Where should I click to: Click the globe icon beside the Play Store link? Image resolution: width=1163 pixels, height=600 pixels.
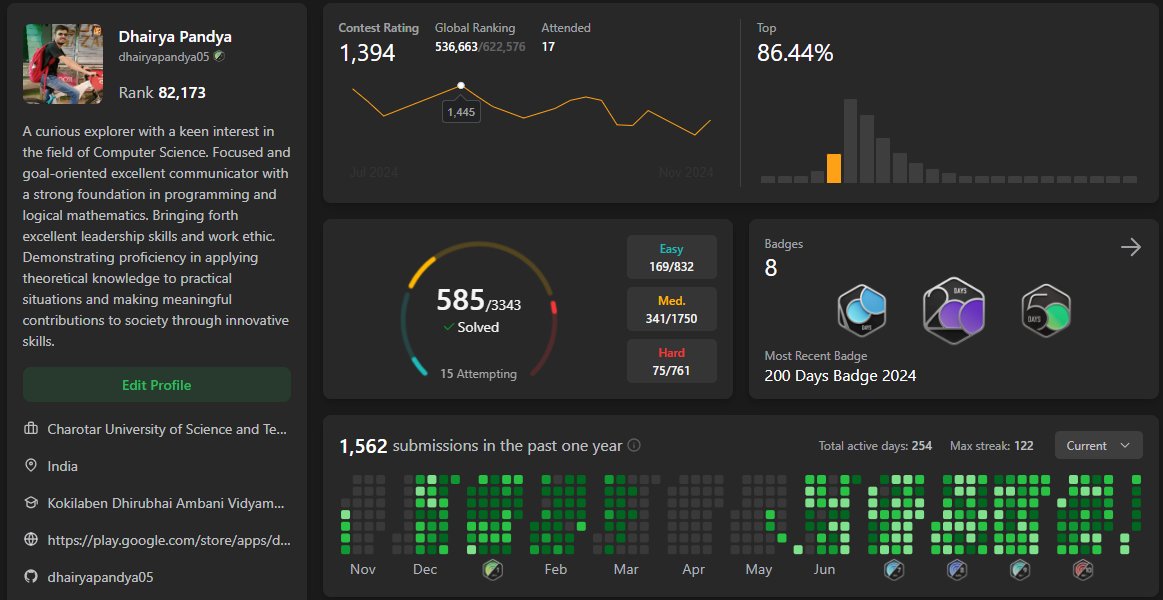click(x=31, y=540)
